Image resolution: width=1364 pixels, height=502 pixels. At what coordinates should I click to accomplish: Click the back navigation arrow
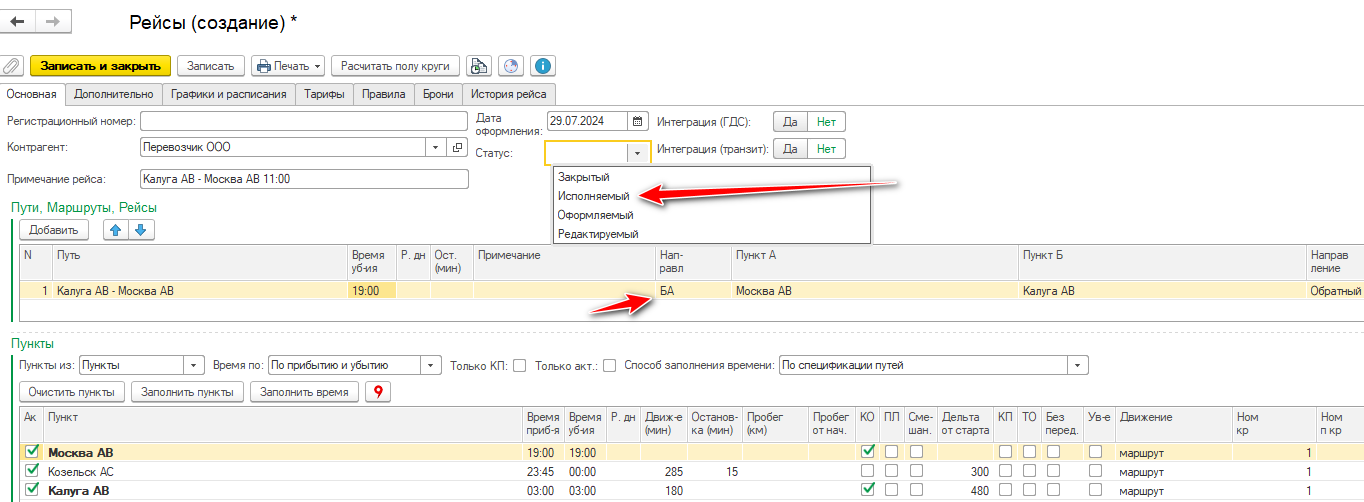click(x=17, y=21)
